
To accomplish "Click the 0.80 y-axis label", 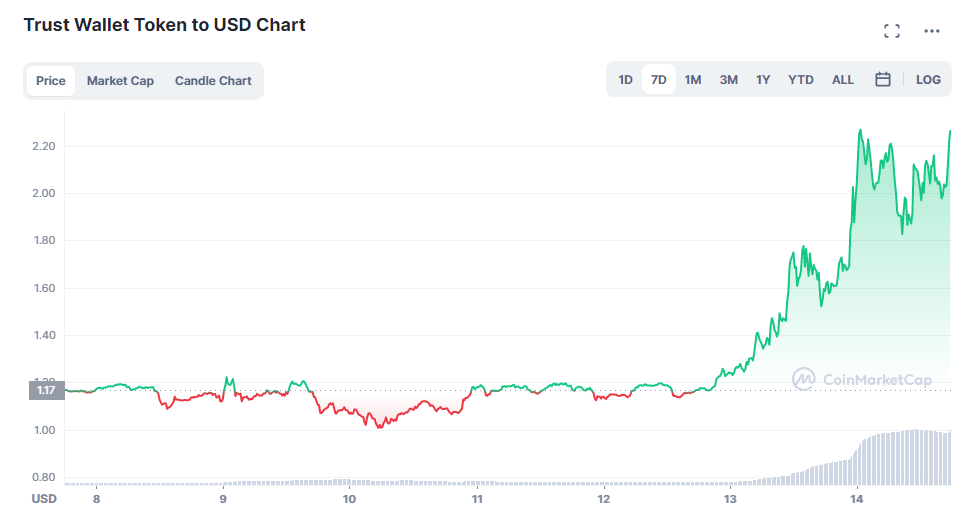I will click(x=44, y=477).
